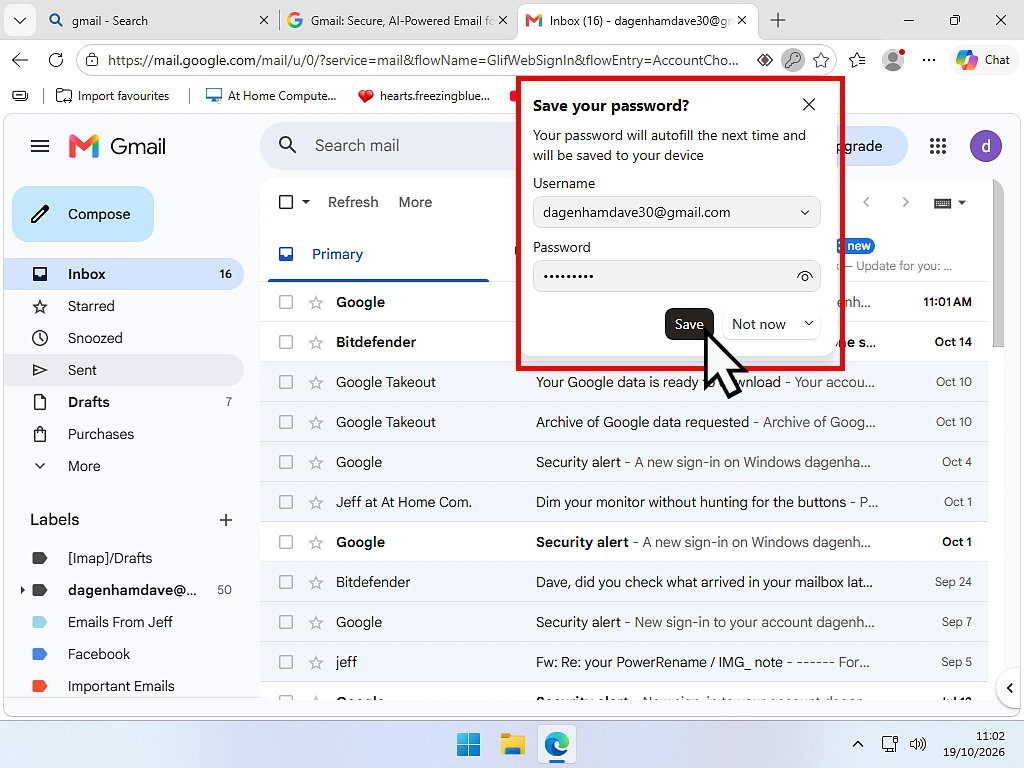Tick checkbox for Google Oct 4 security alert
The width and height of the screenshot is (1024, 768).
pyautogui.click(x=286, y=462)
